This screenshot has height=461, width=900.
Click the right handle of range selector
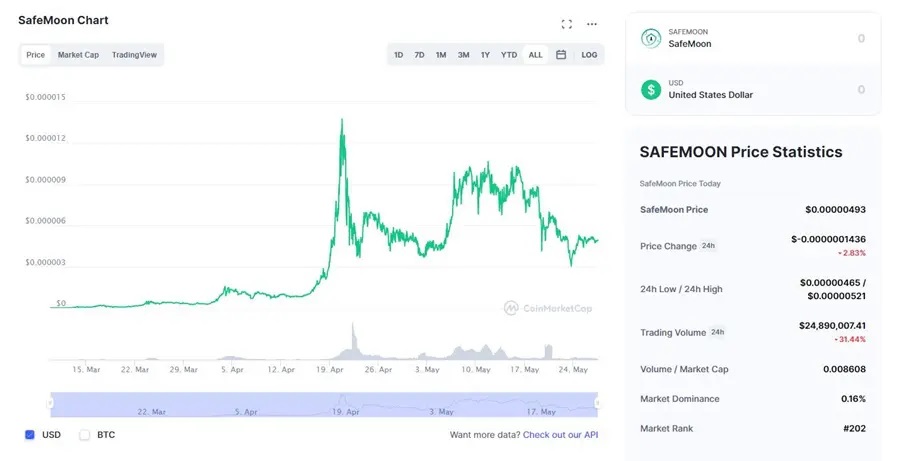(x=598, y=403)
